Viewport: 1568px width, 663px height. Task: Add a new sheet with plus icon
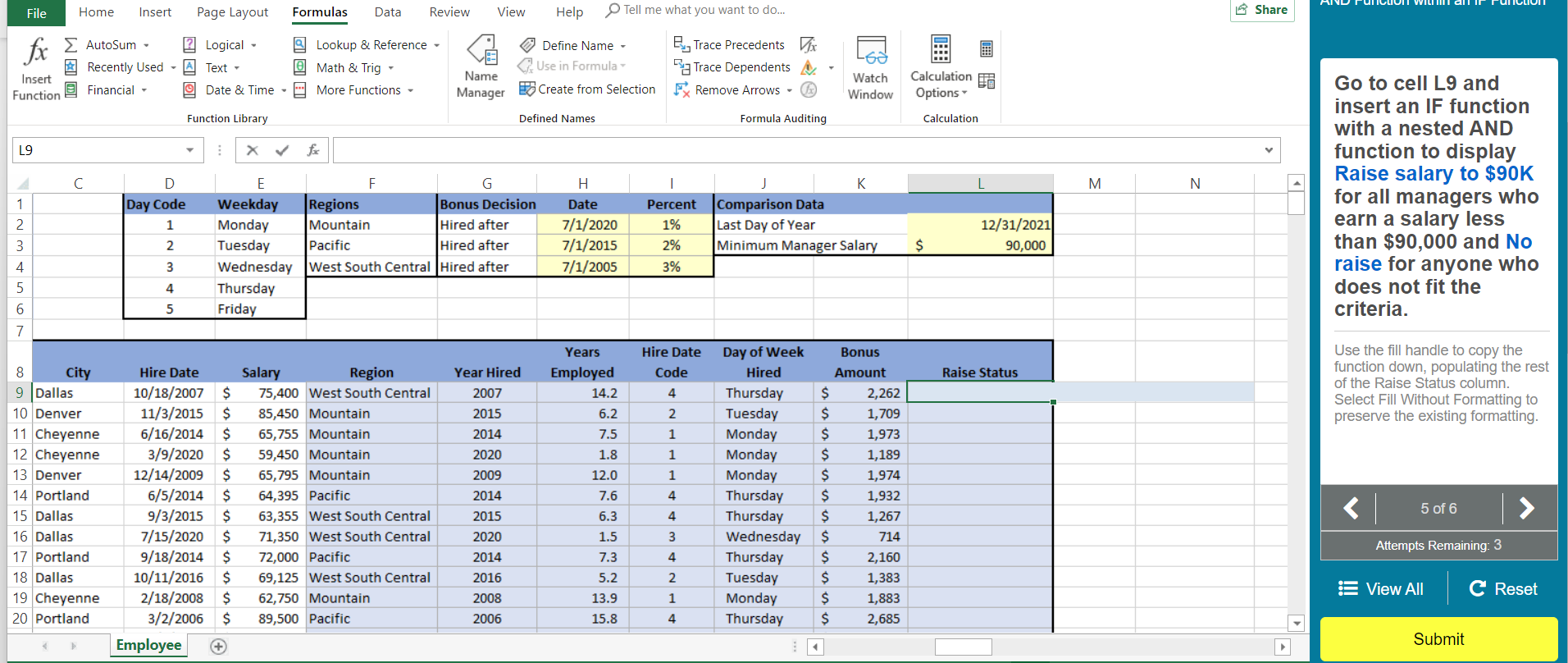pos(218,647)
